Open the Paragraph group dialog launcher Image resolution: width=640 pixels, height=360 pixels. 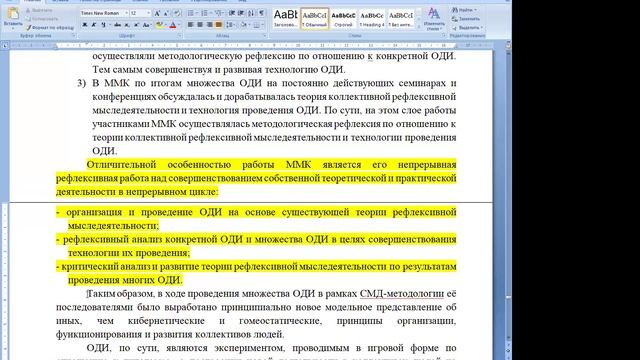coord(264,36)
